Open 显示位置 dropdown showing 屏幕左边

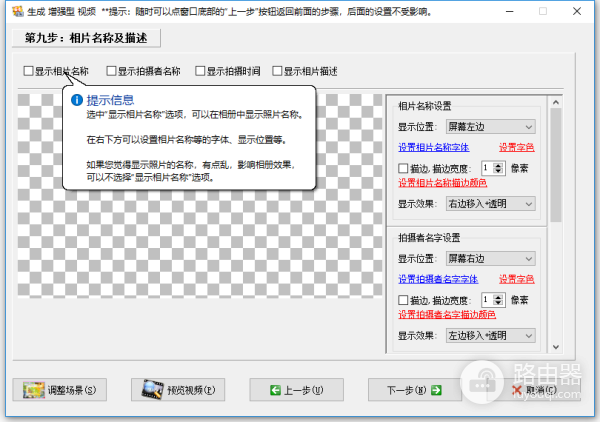pos(491,127)
